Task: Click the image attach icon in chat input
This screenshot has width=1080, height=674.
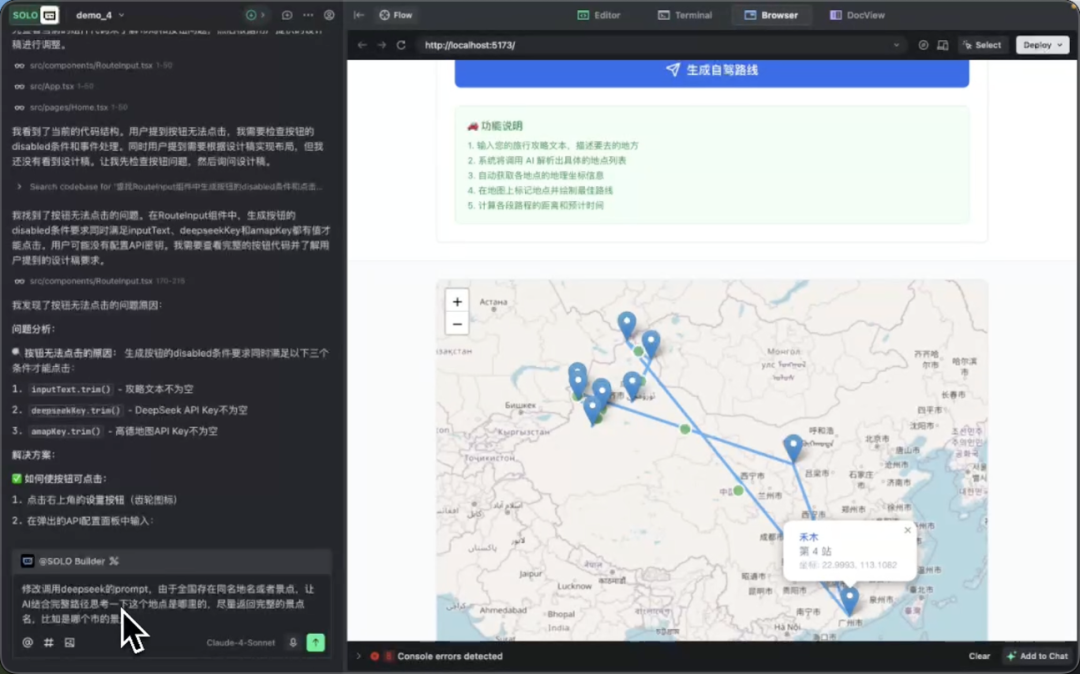Action: [x=69, y=643]
